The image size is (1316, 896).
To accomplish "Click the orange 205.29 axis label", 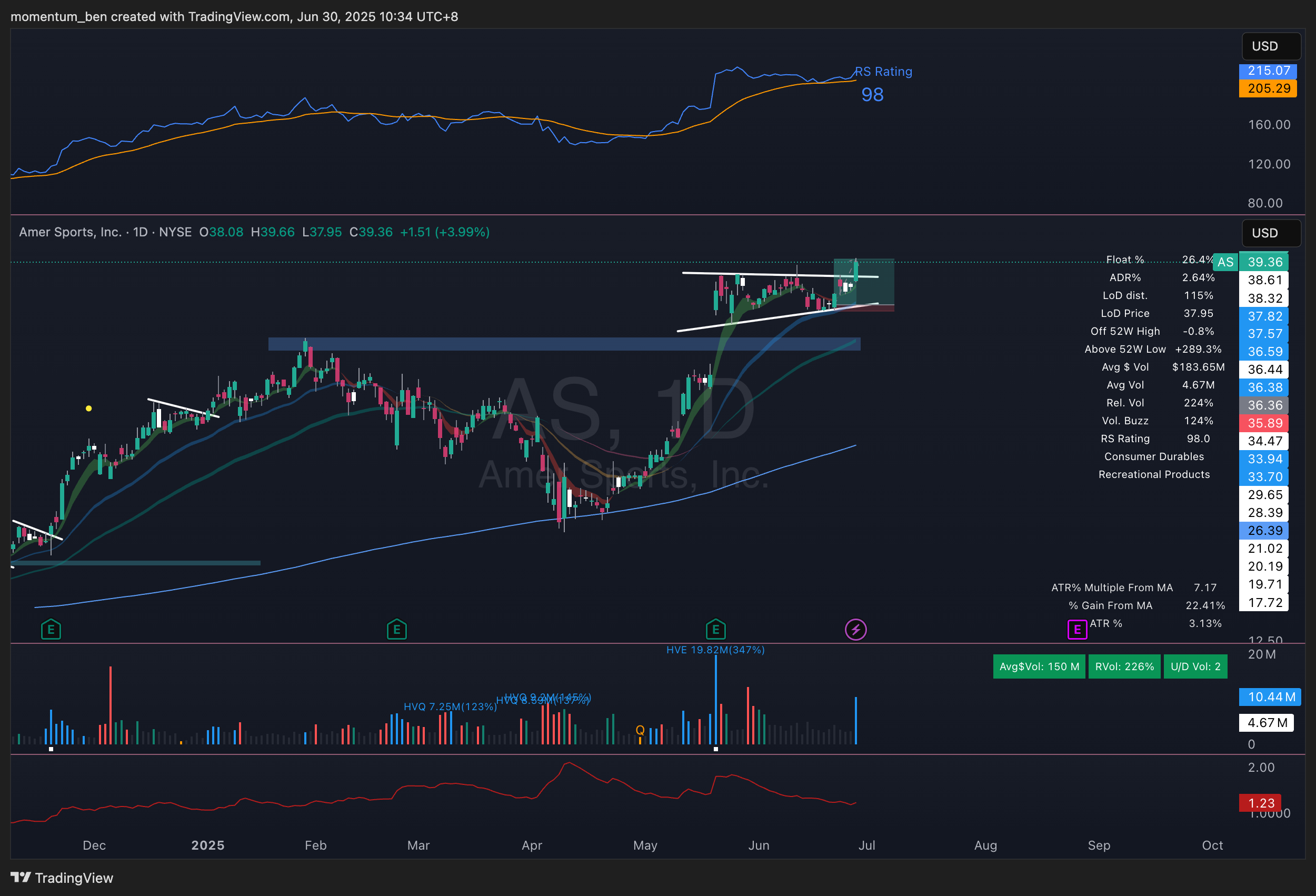I will pyautogui.click(x=1268, y=88).
